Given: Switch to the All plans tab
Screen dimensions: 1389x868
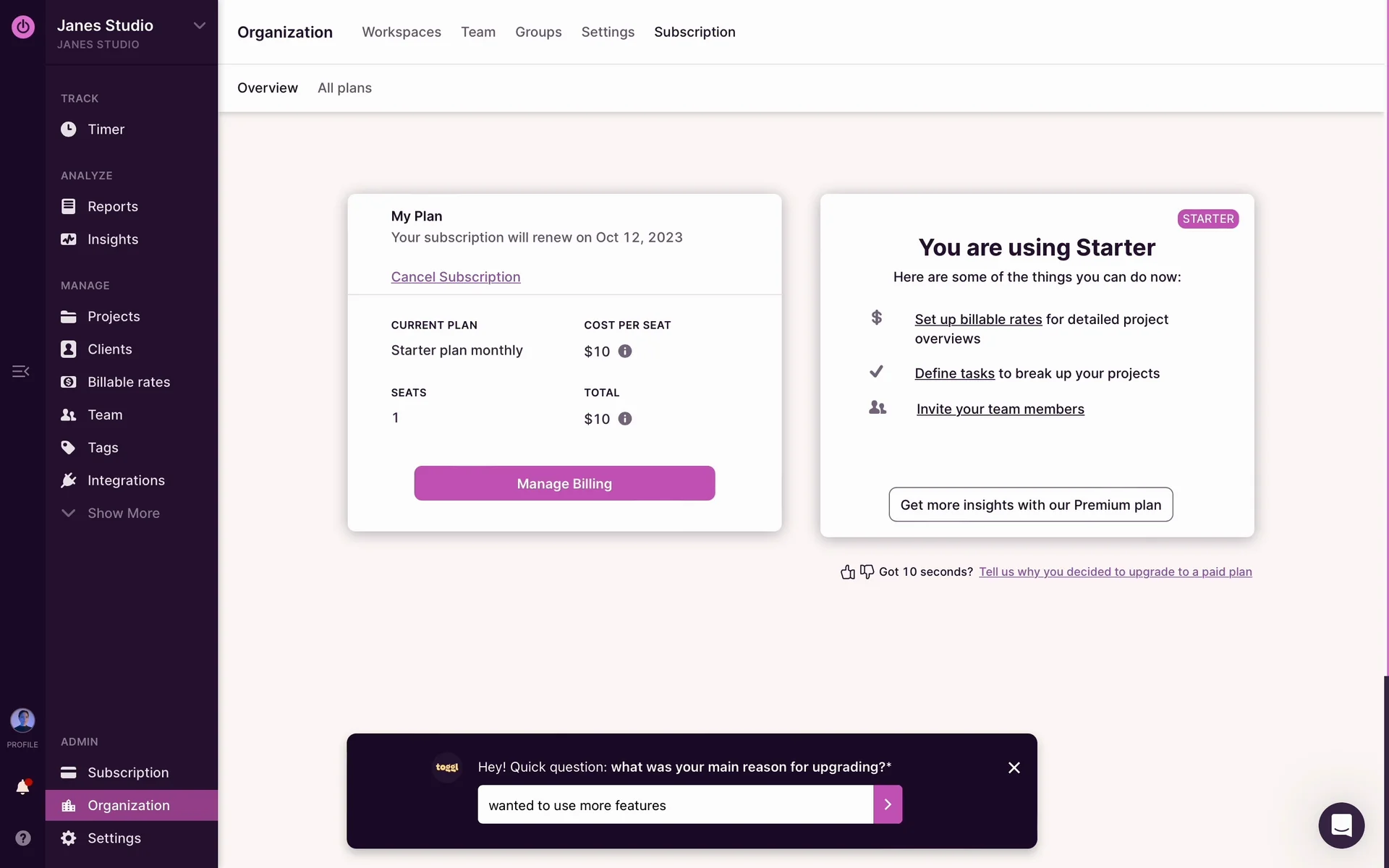Looking at the screenshot, I should pyautogui.click(x=344, y=88).
